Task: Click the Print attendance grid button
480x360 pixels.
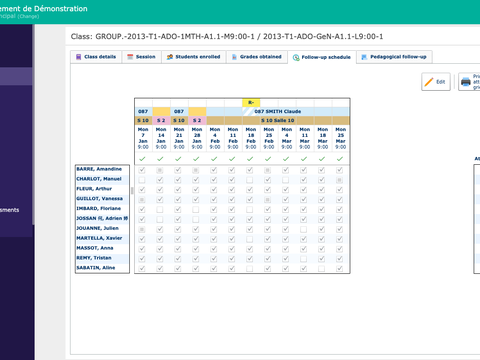Action: (x=469, y=82)
